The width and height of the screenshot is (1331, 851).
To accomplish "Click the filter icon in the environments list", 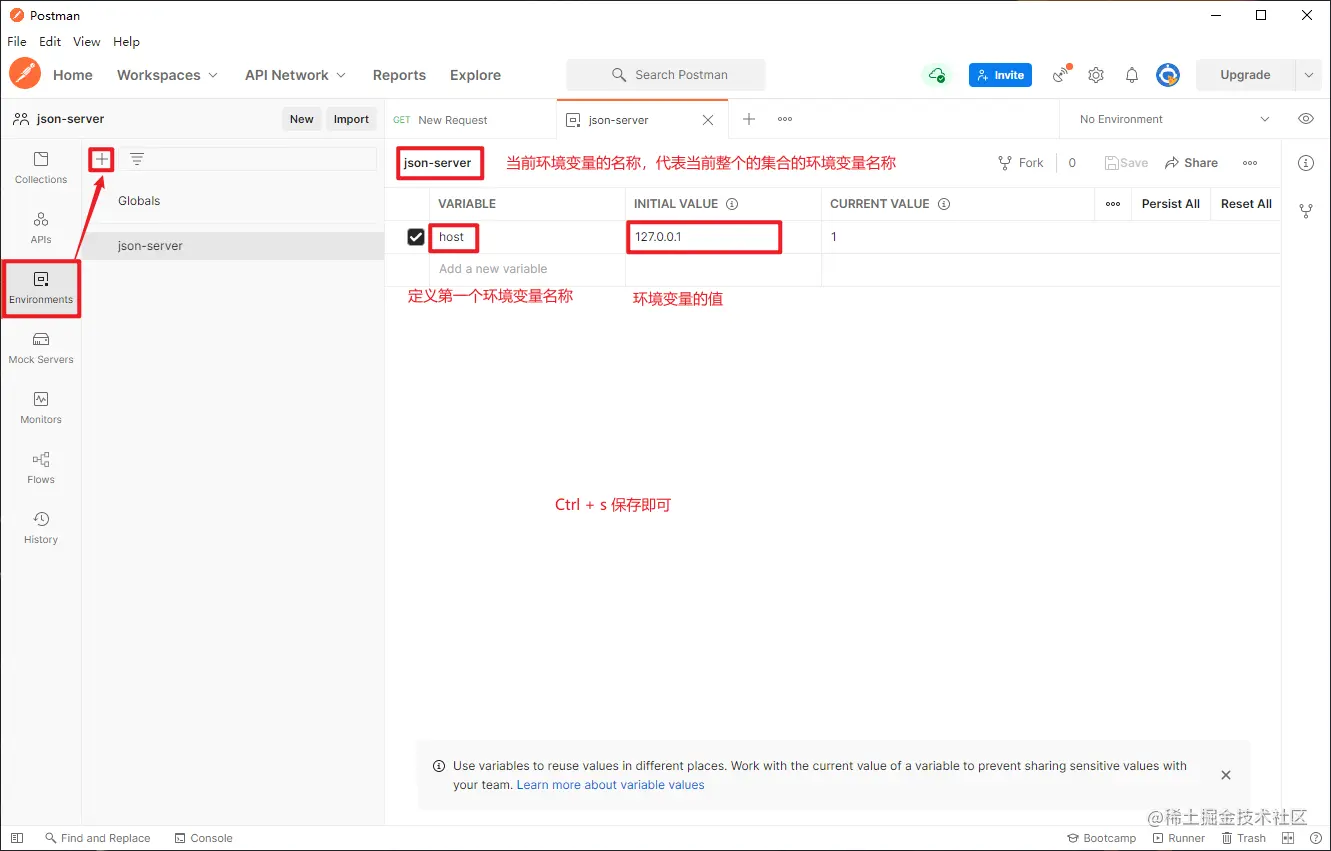I will pos(137,159).
